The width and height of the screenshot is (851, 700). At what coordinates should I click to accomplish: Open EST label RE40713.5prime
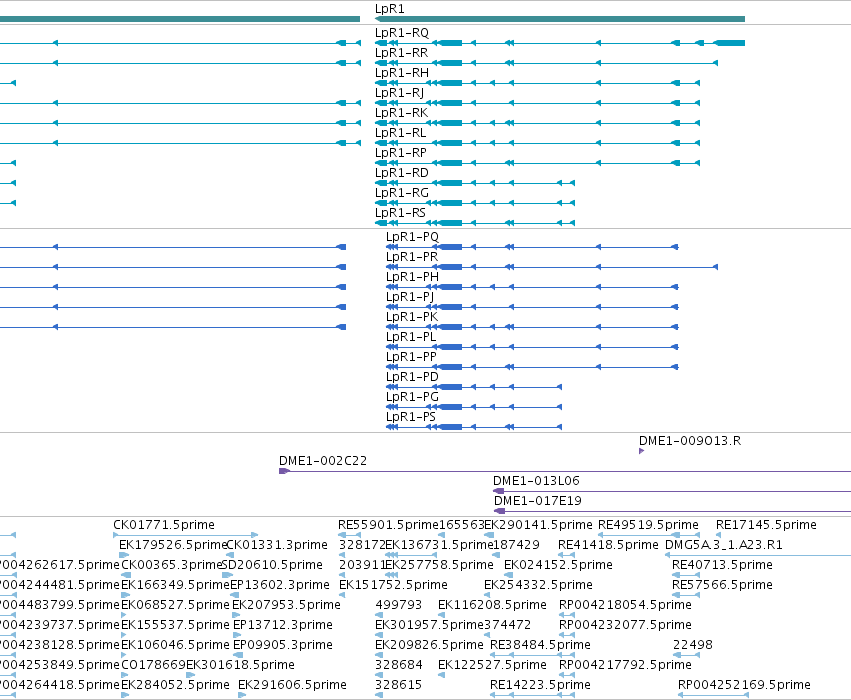(x=722, y=565)
